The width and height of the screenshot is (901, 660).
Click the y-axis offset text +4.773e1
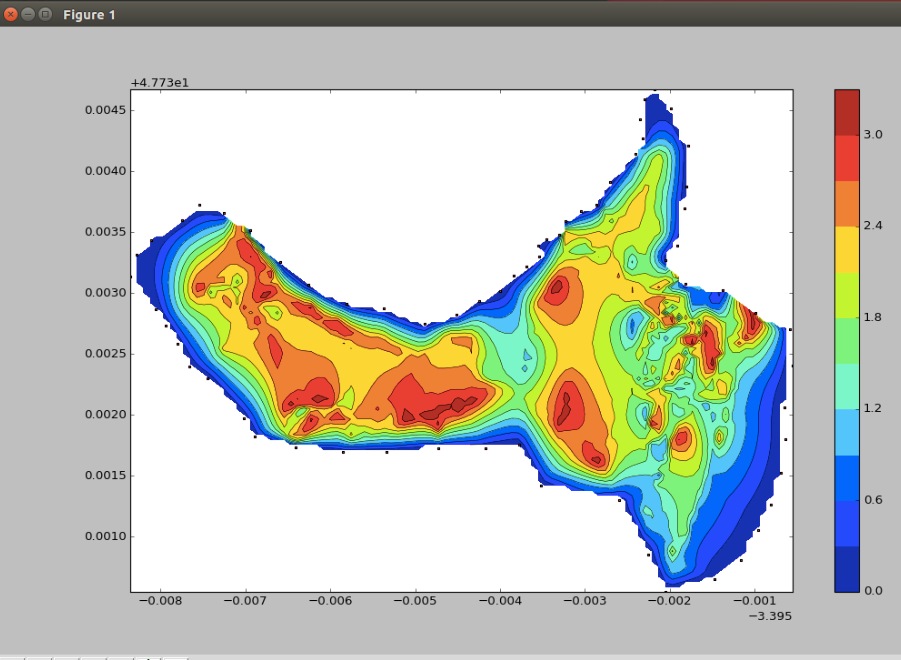coord(160,83)
